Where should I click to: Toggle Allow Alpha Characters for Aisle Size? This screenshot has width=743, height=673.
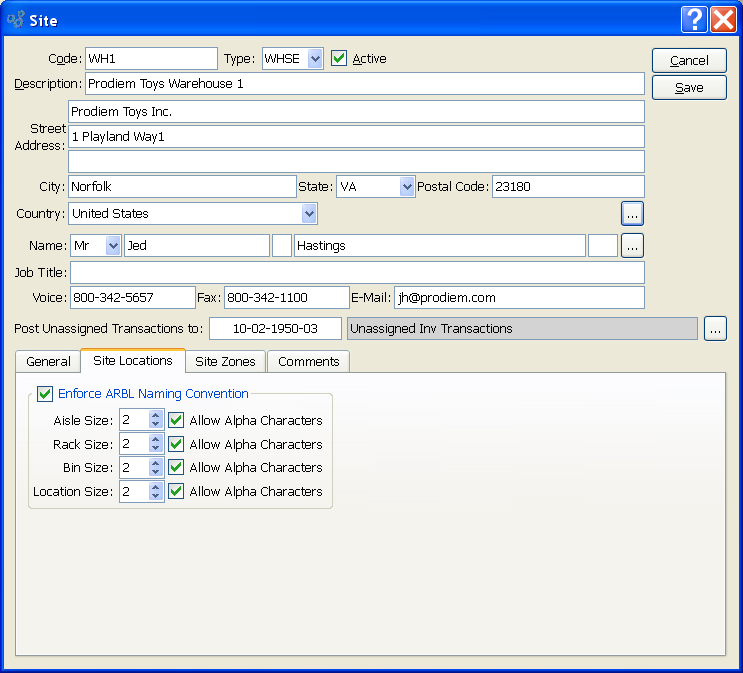pos(176,421)
